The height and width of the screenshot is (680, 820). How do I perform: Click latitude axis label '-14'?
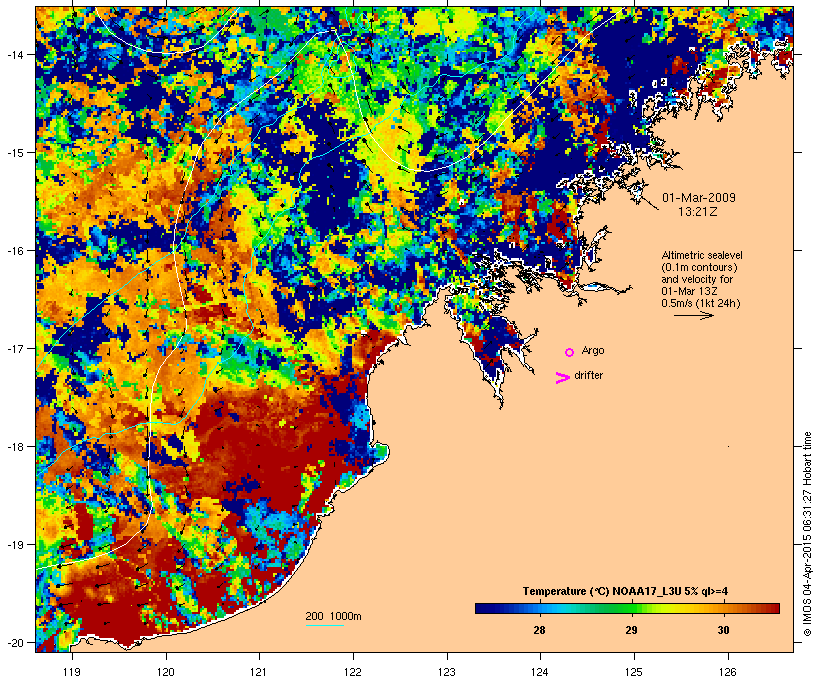pos(14,54)
